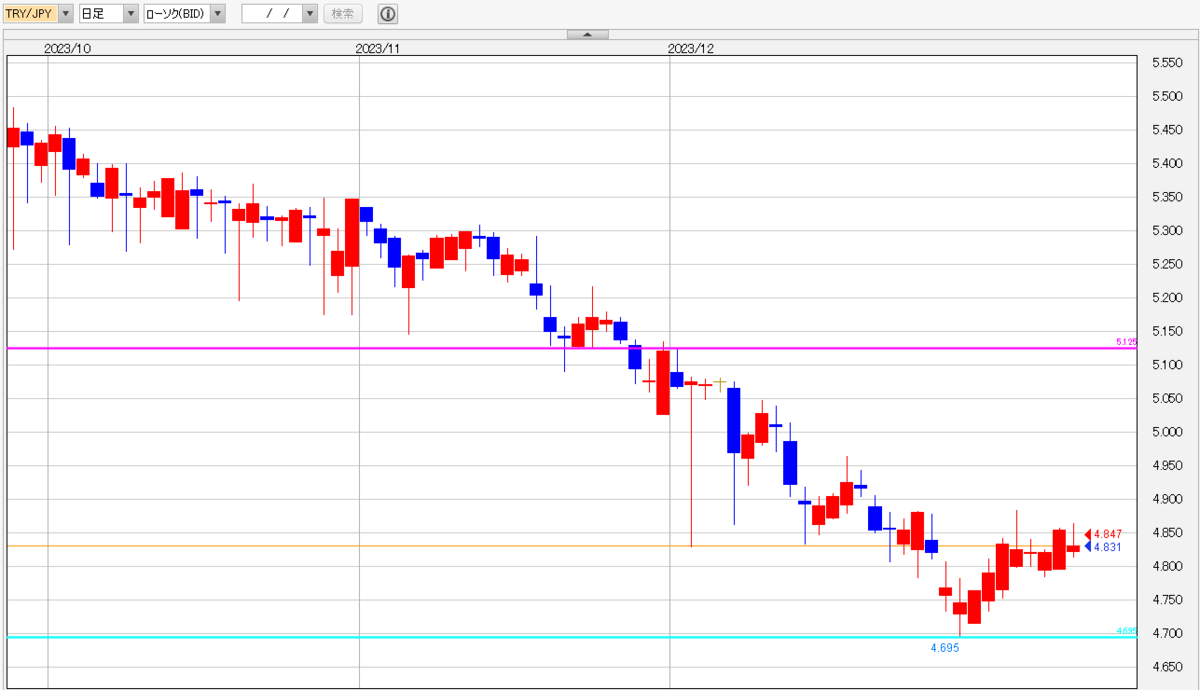Image resolution: width=1200 pixels, height=690 pixels.
Task: Open the date picker dropdown arrow
Action: click(x=310, y=13)
